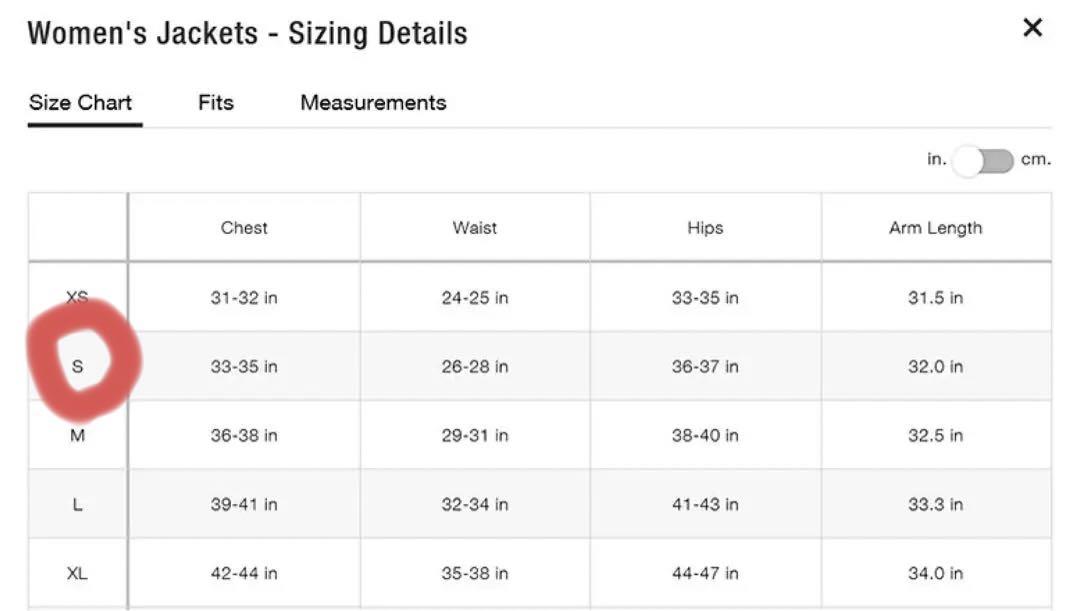1080x611 pixels.
Task: Click the in. unit label
Action: pos(937,159)
